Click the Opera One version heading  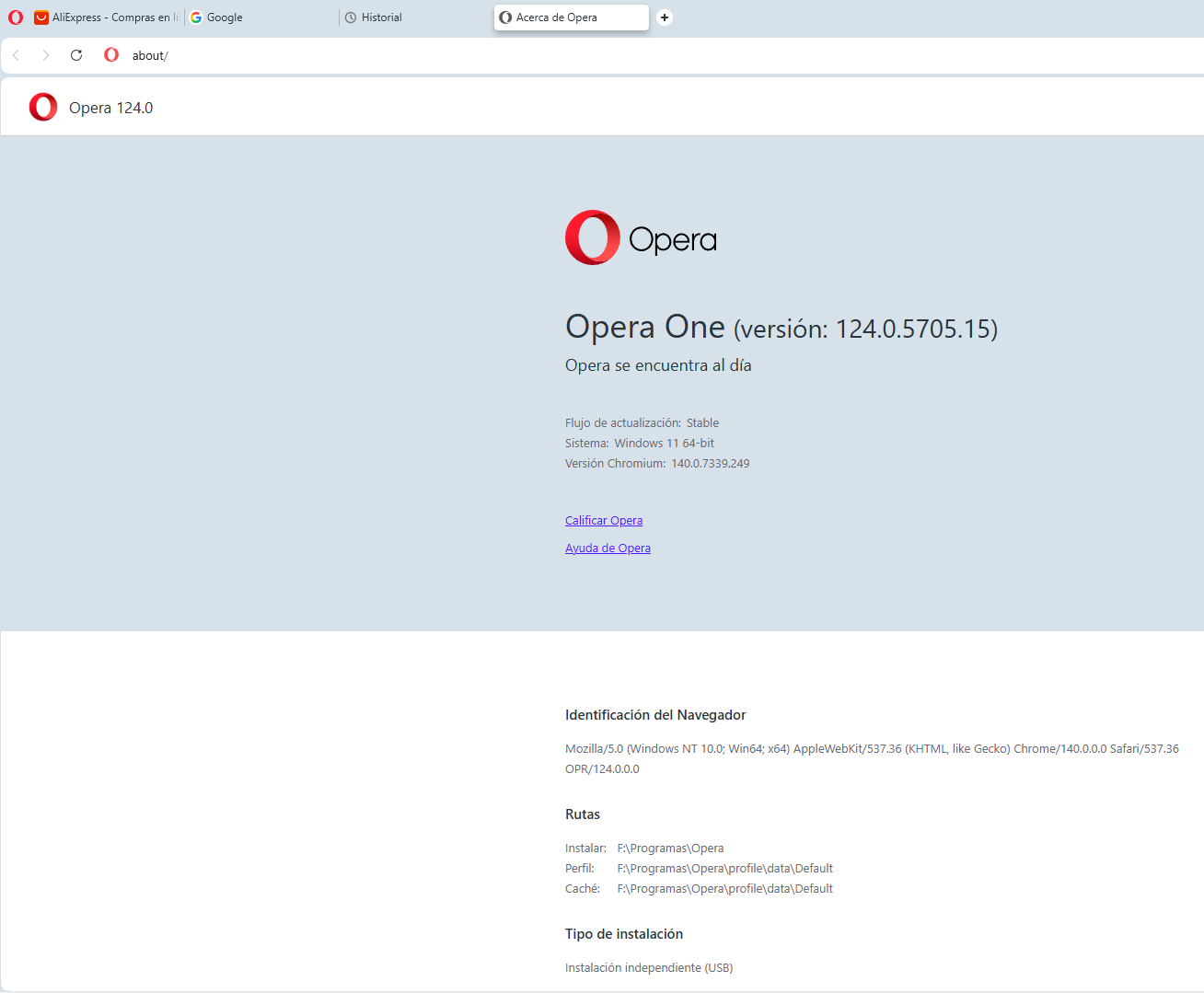pos(781,328)
